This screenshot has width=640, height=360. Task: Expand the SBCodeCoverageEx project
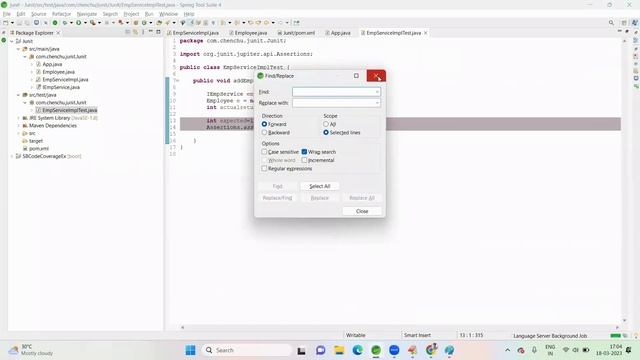pos(11,156)
